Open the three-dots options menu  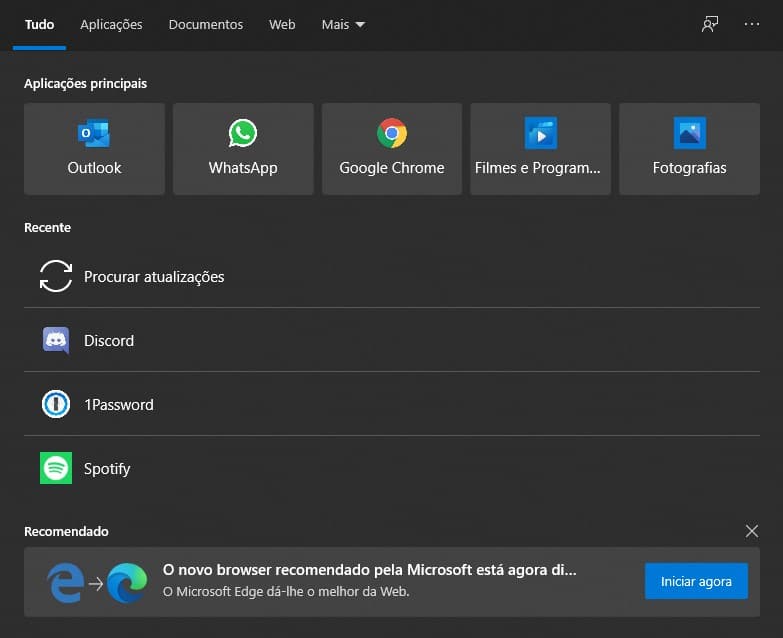pyautogui.click(x=752, y=24)
